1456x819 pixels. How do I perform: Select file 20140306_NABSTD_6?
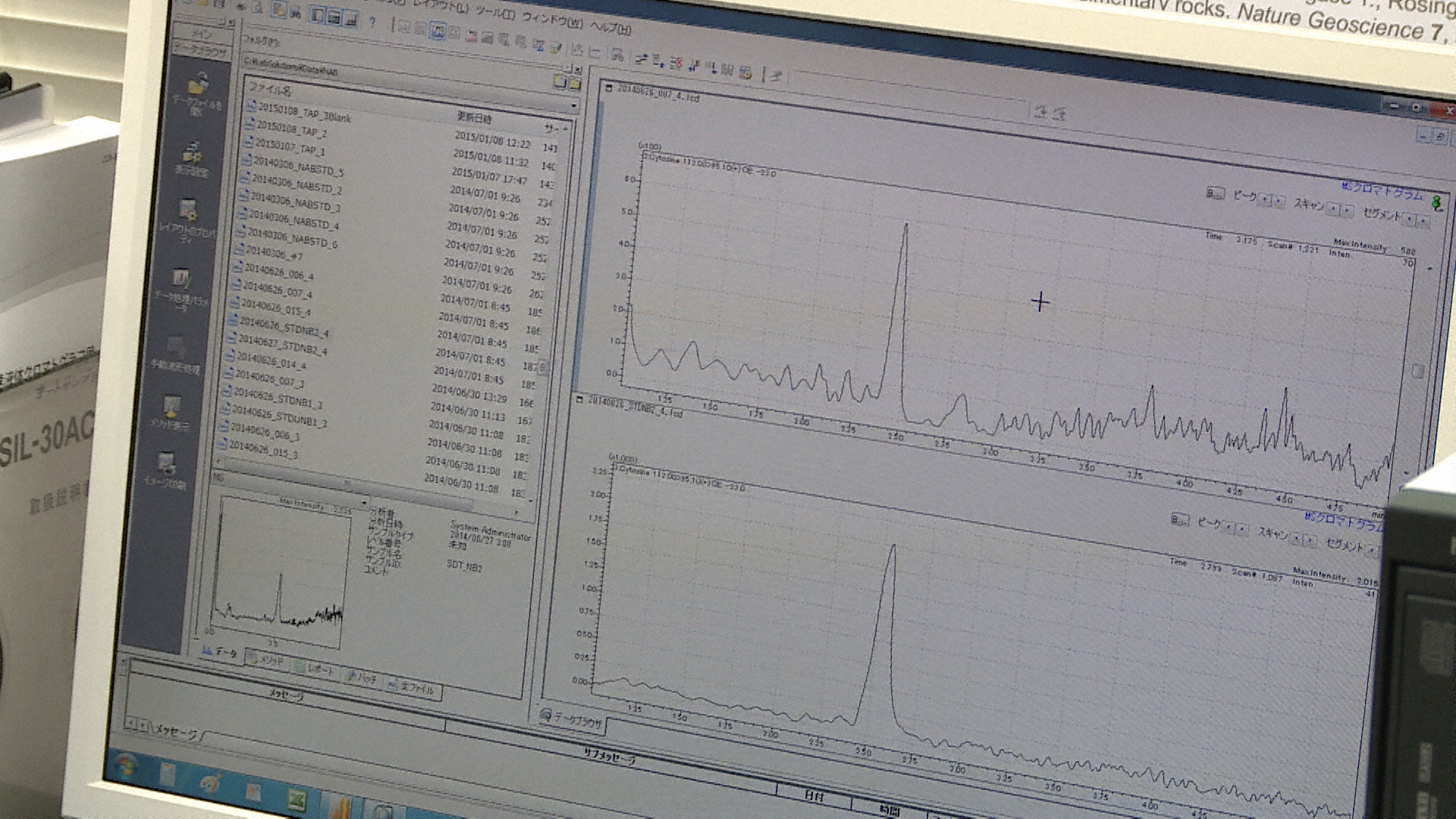[284, 238]
